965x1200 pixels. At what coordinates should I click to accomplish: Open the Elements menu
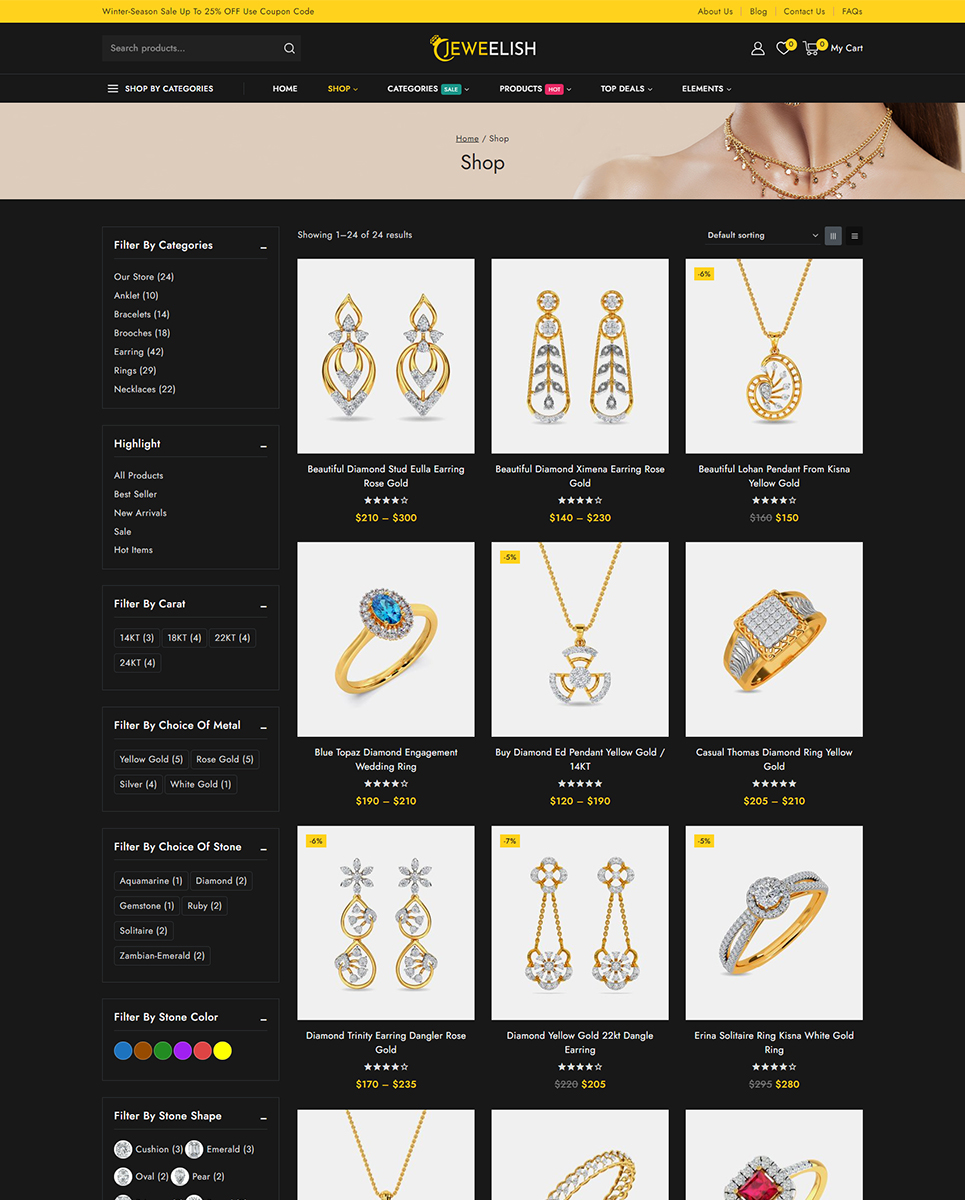[706, 89]
